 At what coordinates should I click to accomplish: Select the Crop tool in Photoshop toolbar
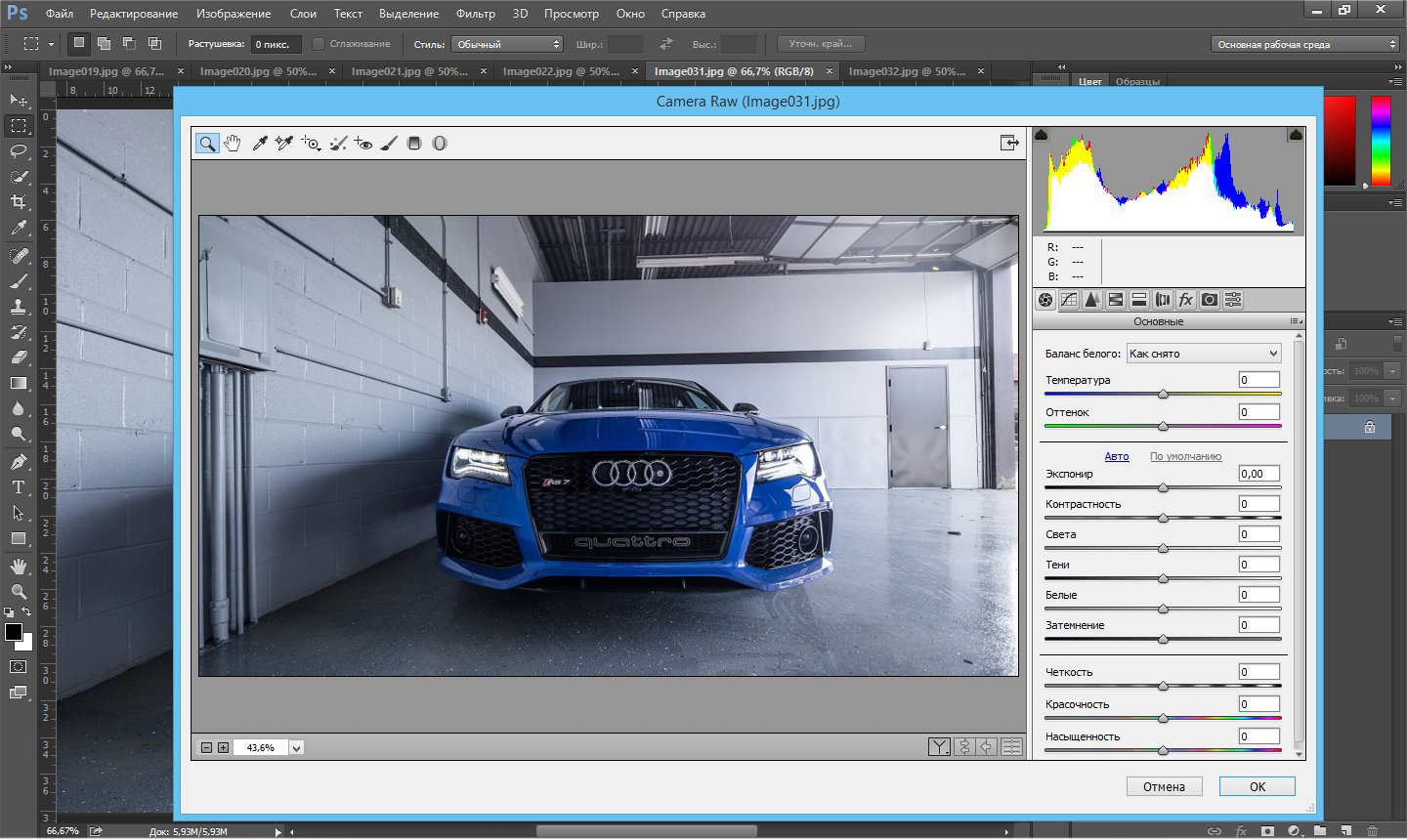[19, 201]
